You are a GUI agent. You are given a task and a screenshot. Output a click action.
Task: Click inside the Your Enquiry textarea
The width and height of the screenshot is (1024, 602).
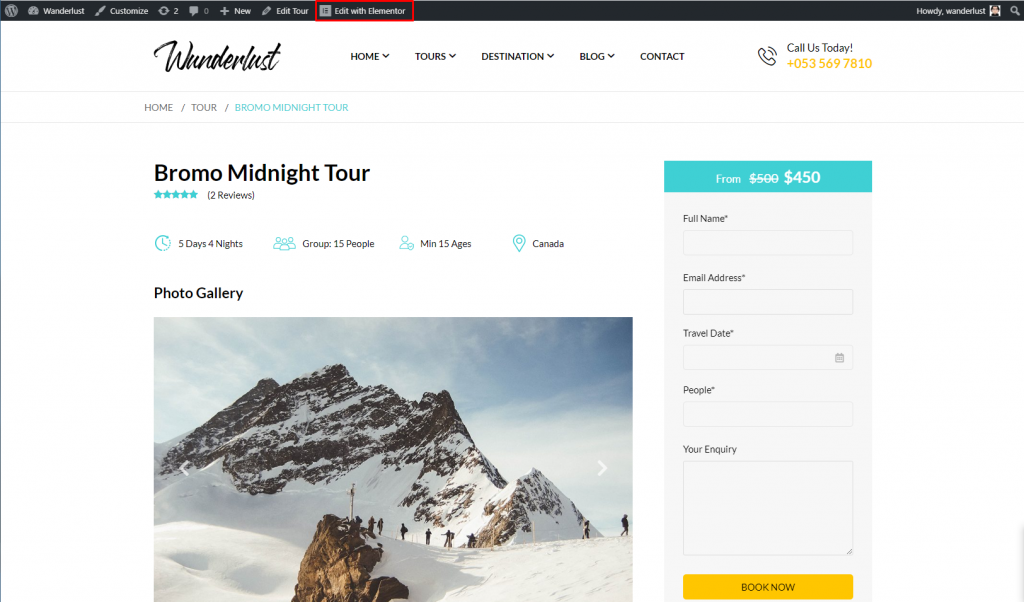click(767, 507)
